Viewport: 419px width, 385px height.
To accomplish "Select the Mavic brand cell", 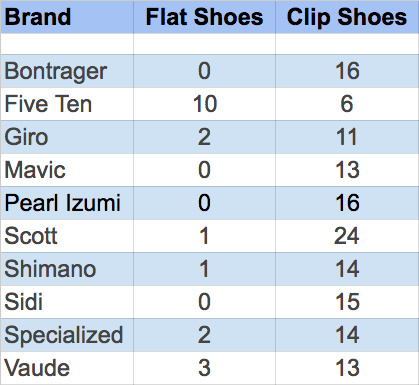I will click(67, 170).
